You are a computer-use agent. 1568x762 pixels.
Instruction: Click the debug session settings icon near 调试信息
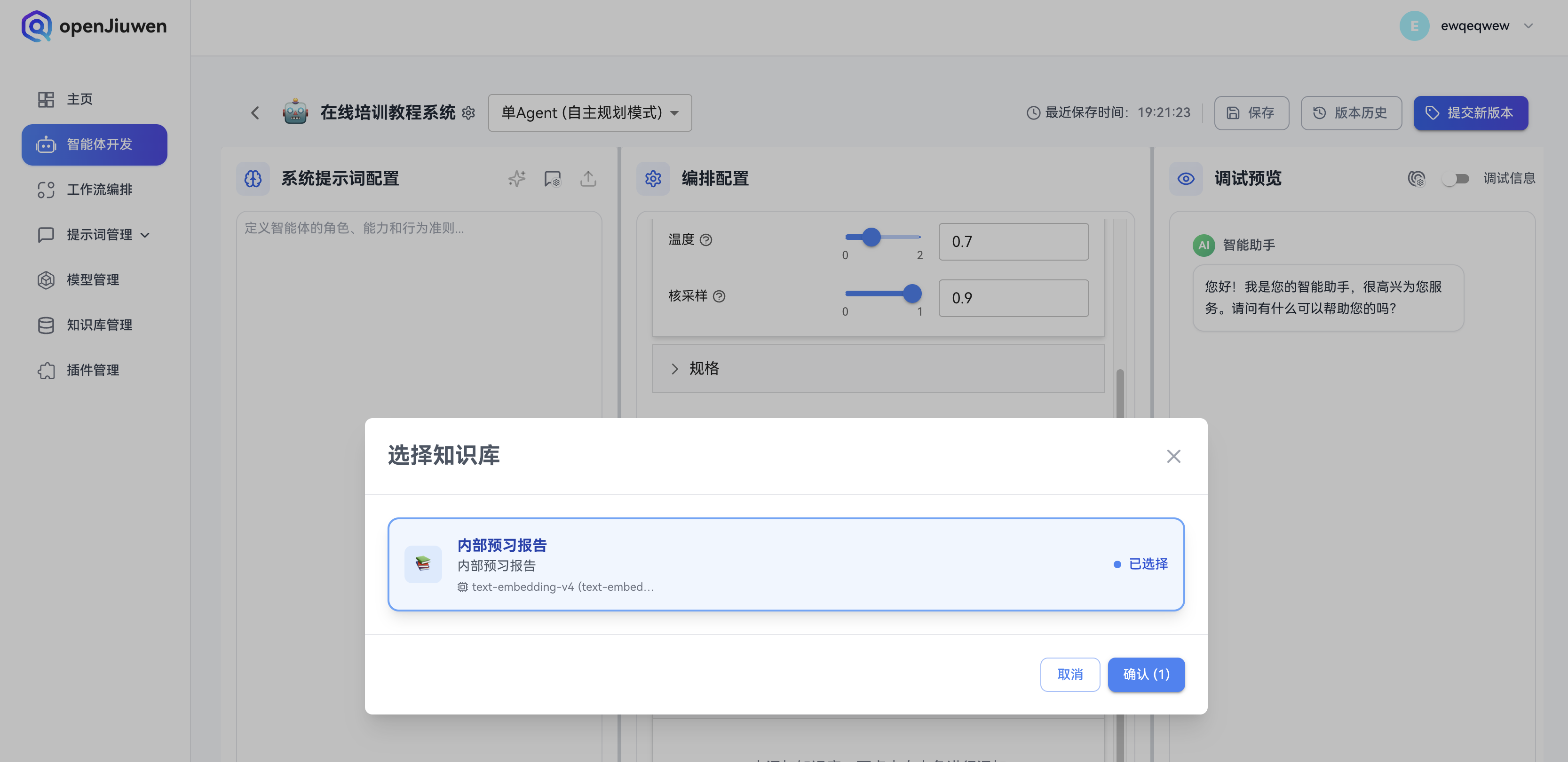point(1418,178)
